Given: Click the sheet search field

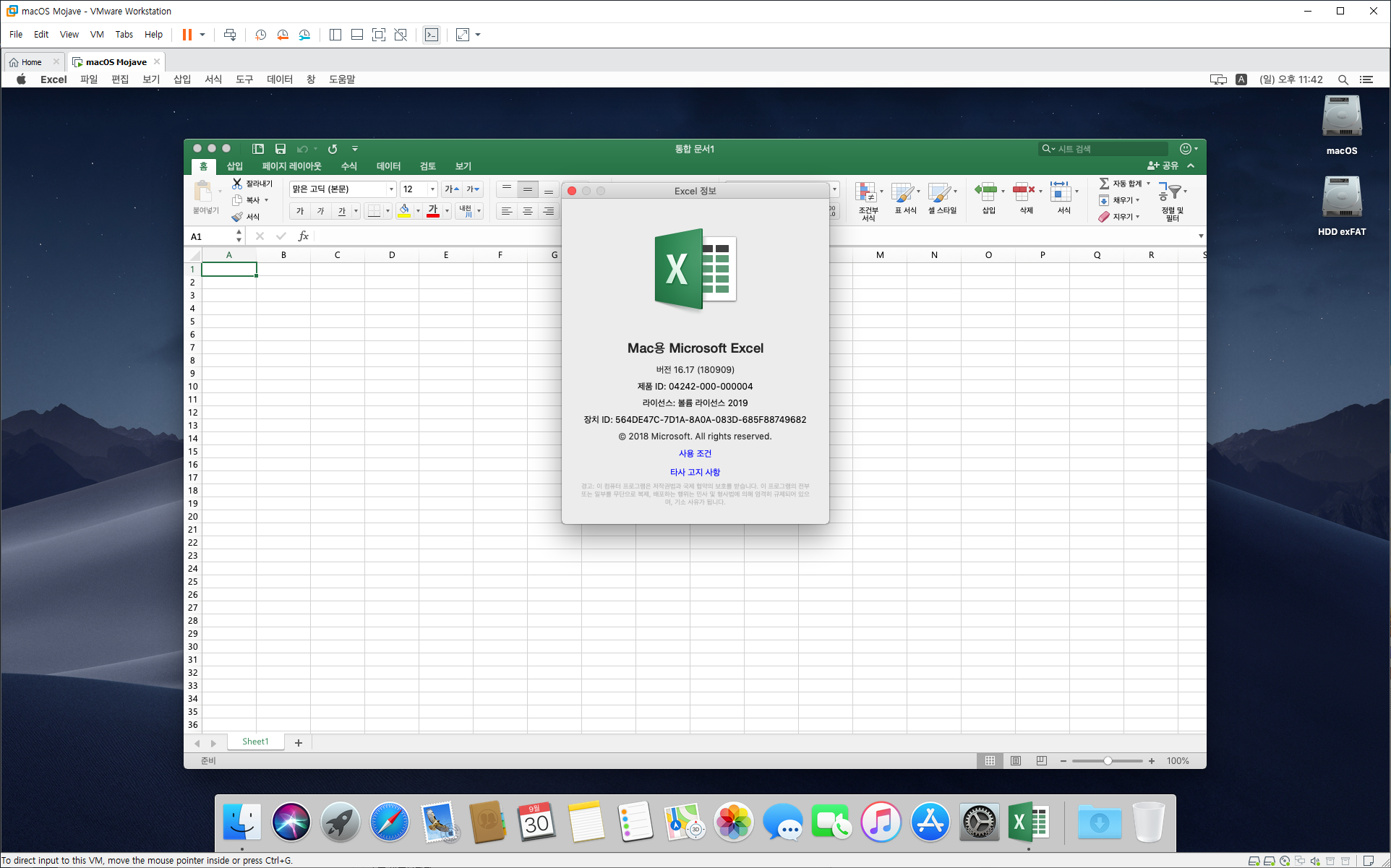Looking at the screenshot, I should coord(1103,149).
